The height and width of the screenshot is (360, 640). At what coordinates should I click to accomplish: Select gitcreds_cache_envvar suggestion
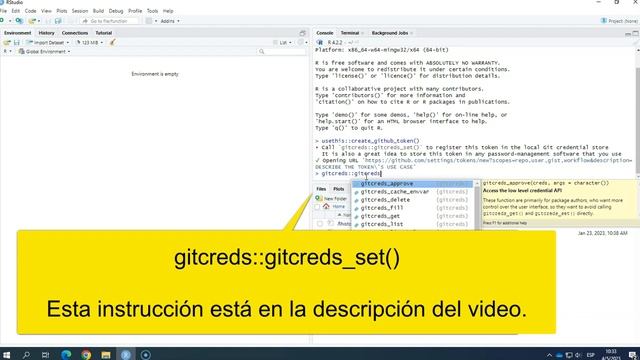coord(412,191)
